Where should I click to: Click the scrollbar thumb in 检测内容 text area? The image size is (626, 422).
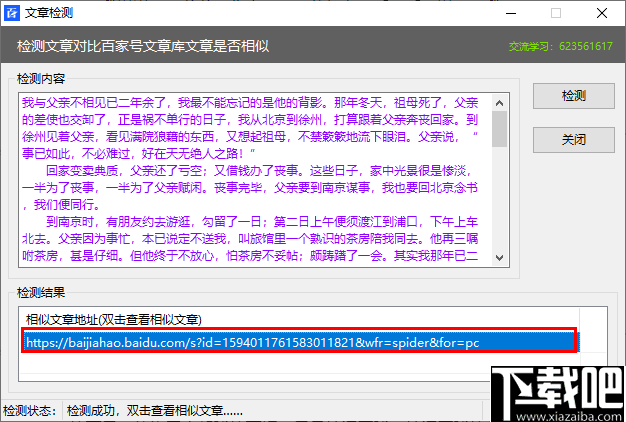[499, 129]
